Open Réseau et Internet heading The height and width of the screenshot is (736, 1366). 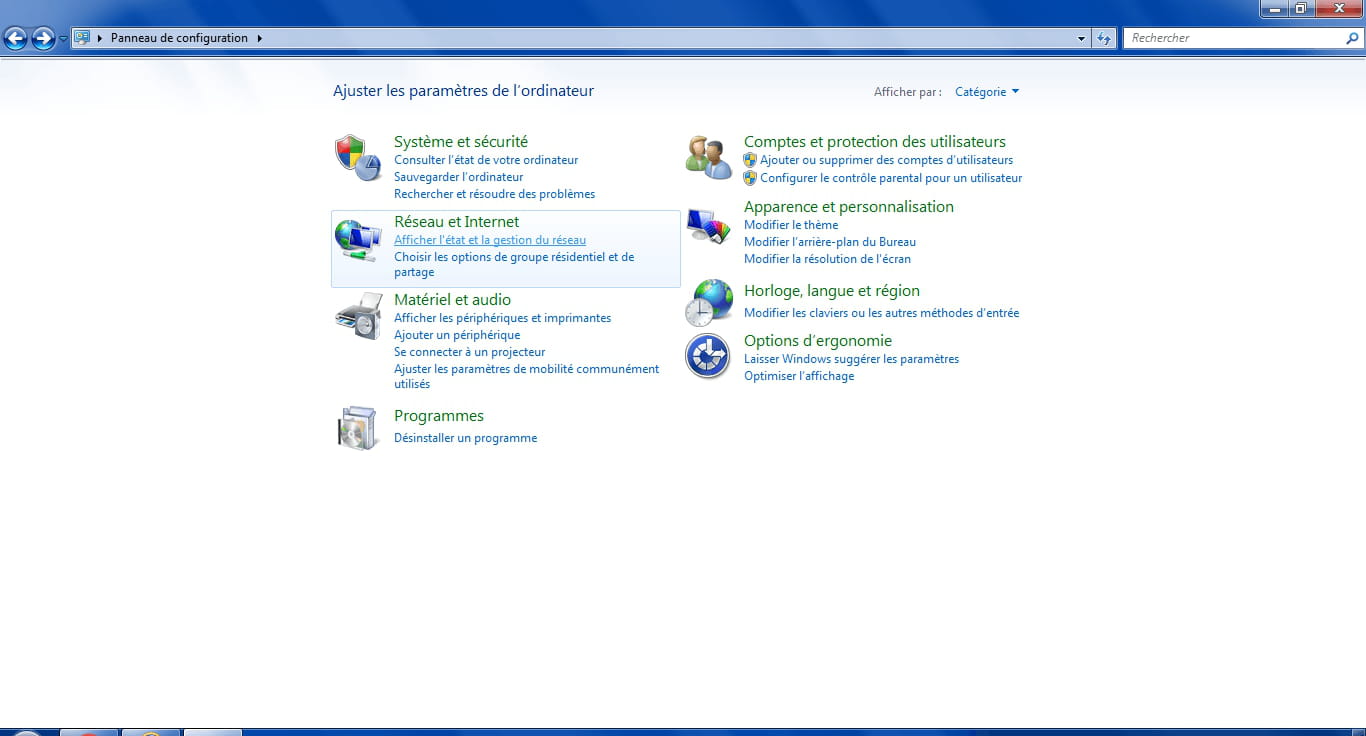457,222
